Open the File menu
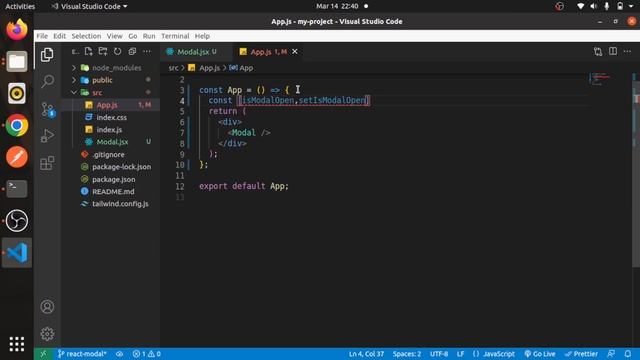Viewport: 640px width, 360px height. (42, 36)
